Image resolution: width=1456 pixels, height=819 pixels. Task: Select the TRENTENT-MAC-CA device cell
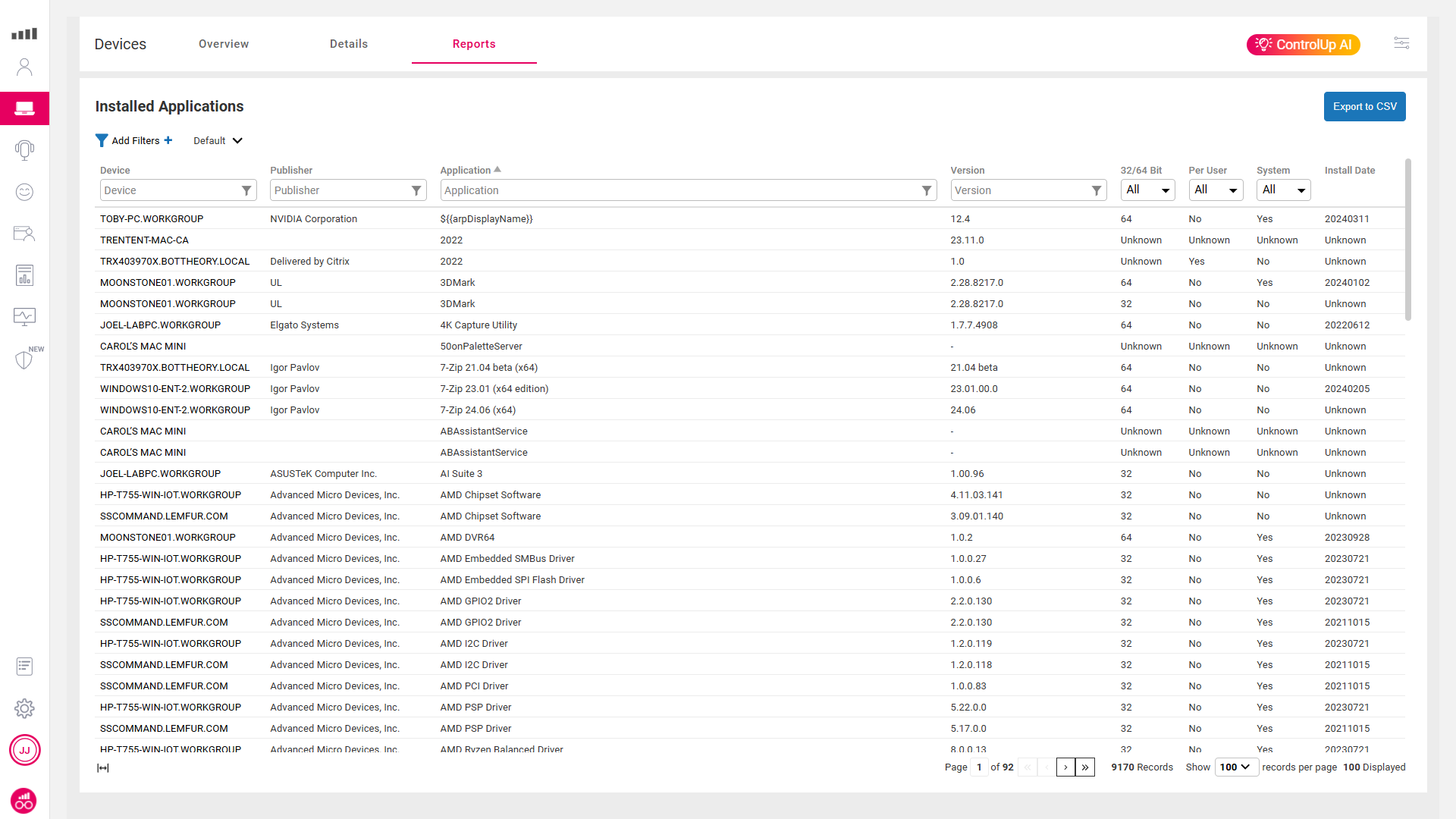(144, 240)
